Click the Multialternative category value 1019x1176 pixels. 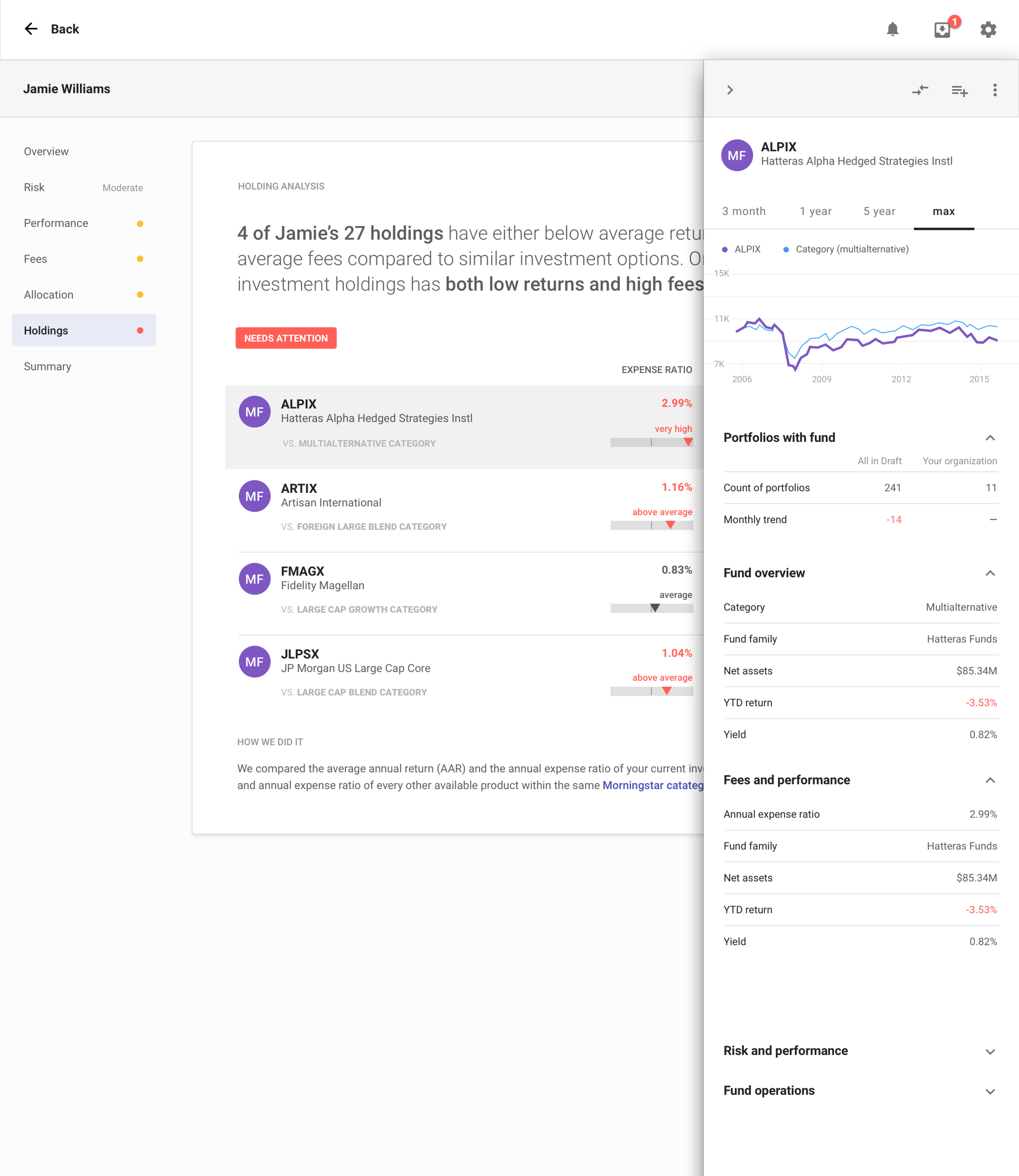tap(961, 607)
